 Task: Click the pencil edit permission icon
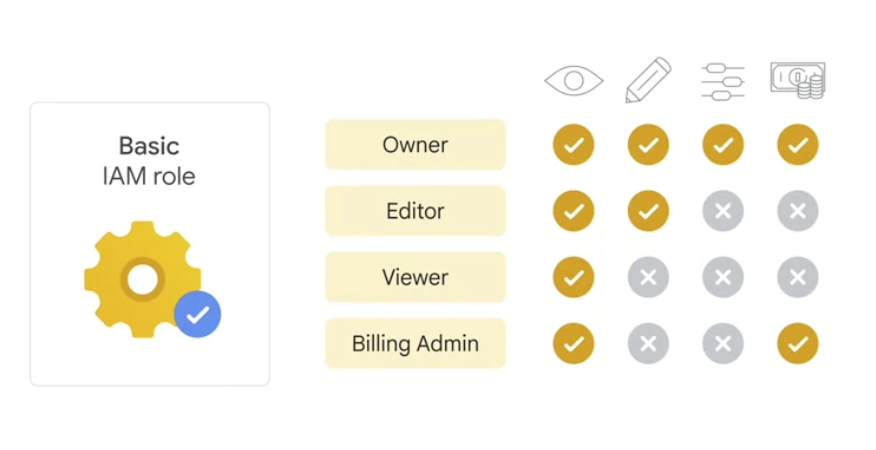[647, 80]
